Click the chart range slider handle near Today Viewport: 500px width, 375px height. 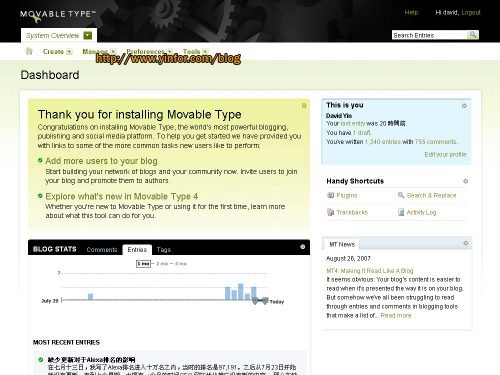[x=265, y=301]
